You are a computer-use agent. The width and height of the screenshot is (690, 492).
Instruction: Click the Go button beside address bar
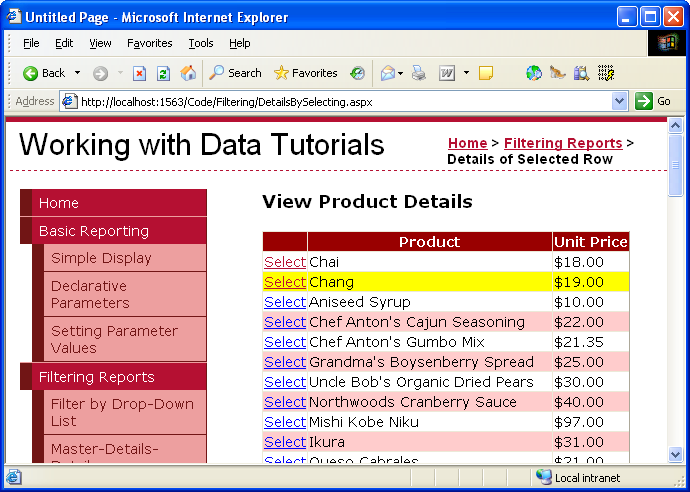point(653,101)
